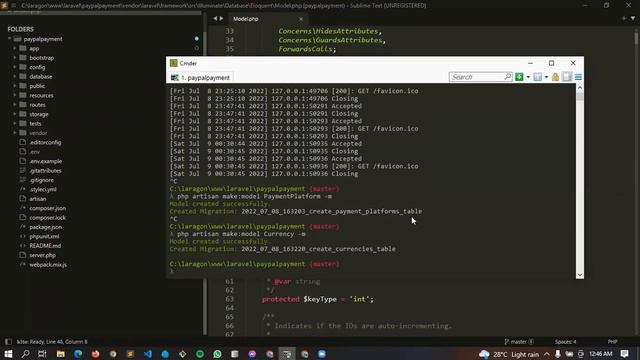The width and height of the screenshot is (640, 360).
Task: Open File Explorer from the taskbar
Action: 60,354
